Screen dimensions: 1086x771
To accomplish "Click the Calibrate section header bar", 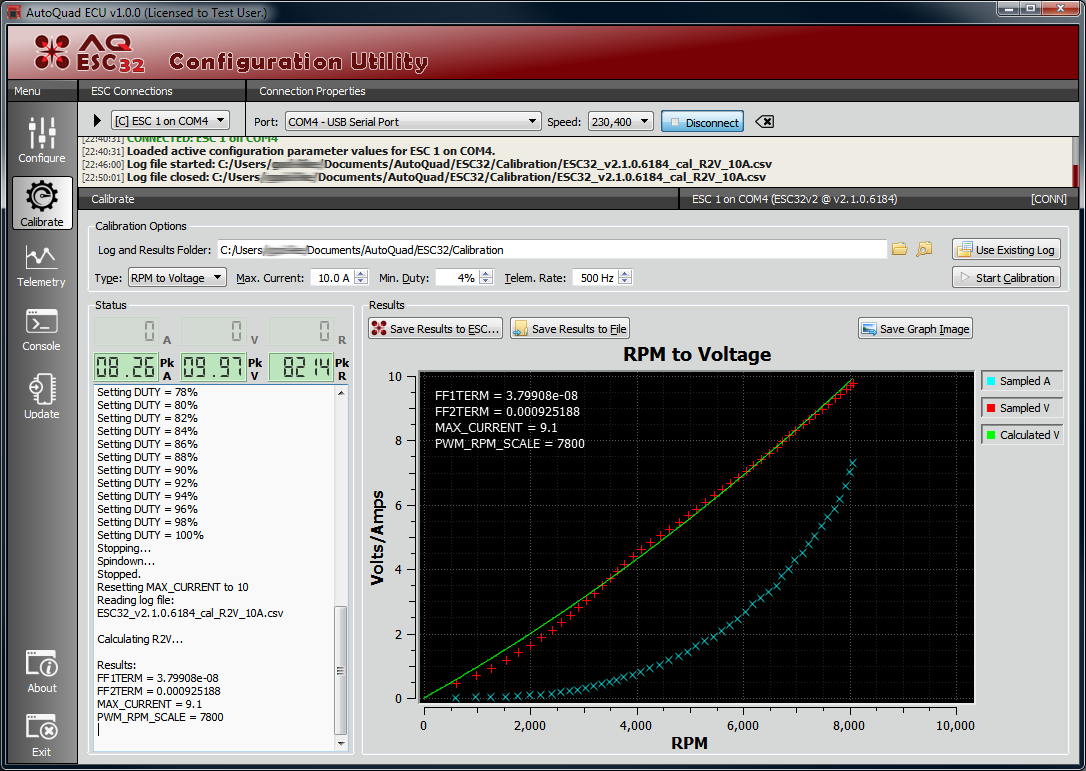I will (x=378, y=199).
